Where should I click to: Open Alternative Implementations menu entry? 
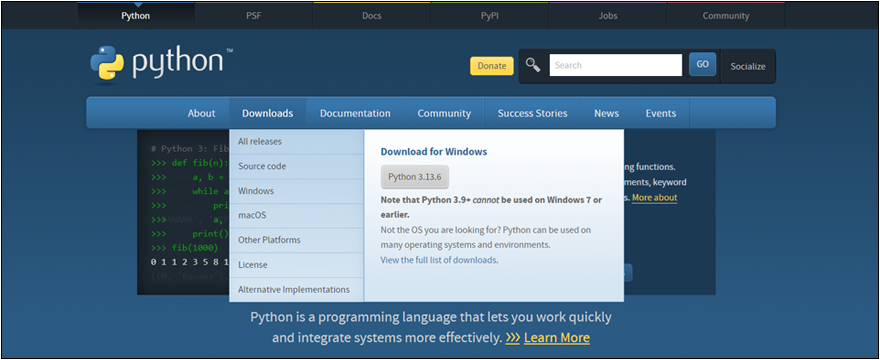pyautogui.click(x=296, y=289)
